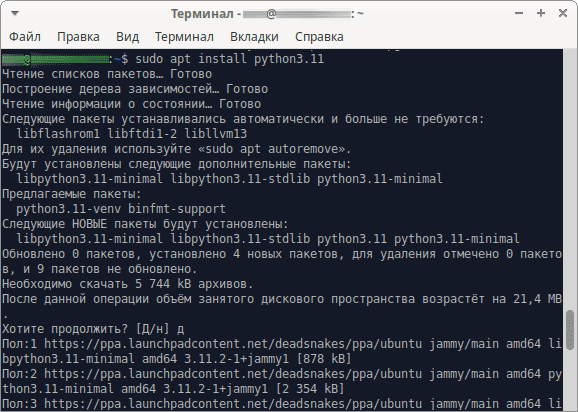
Task: Open the Терминал menu
Action: [x=184, y=37]
